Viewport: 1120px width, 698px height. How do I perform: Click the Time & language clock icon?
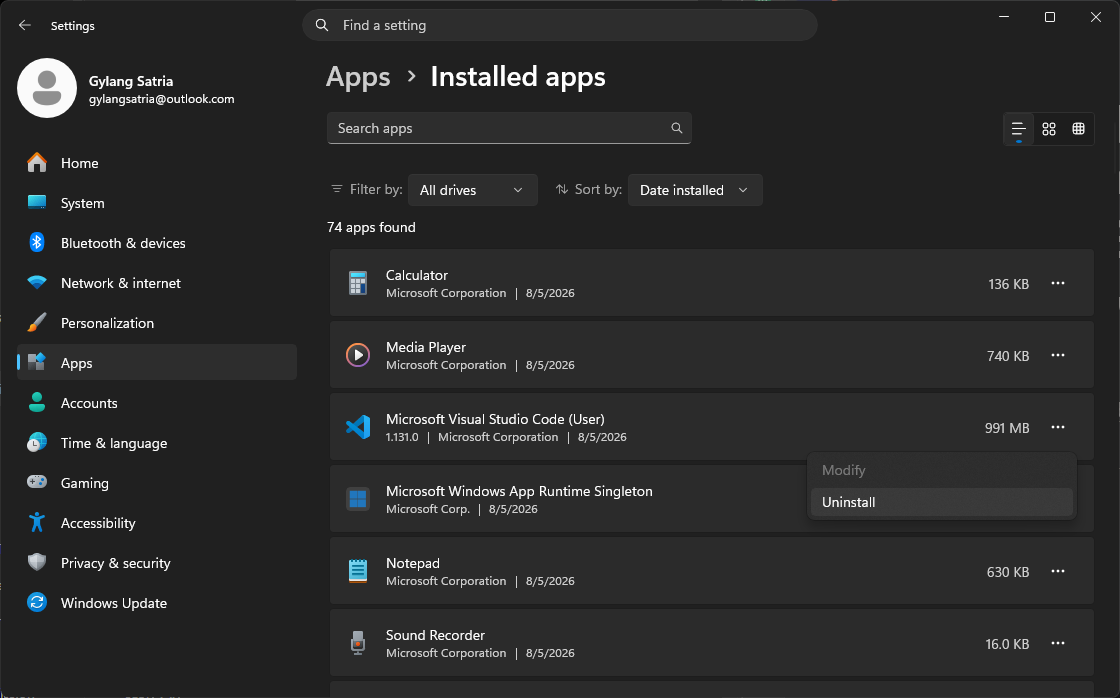coord(36,443)
